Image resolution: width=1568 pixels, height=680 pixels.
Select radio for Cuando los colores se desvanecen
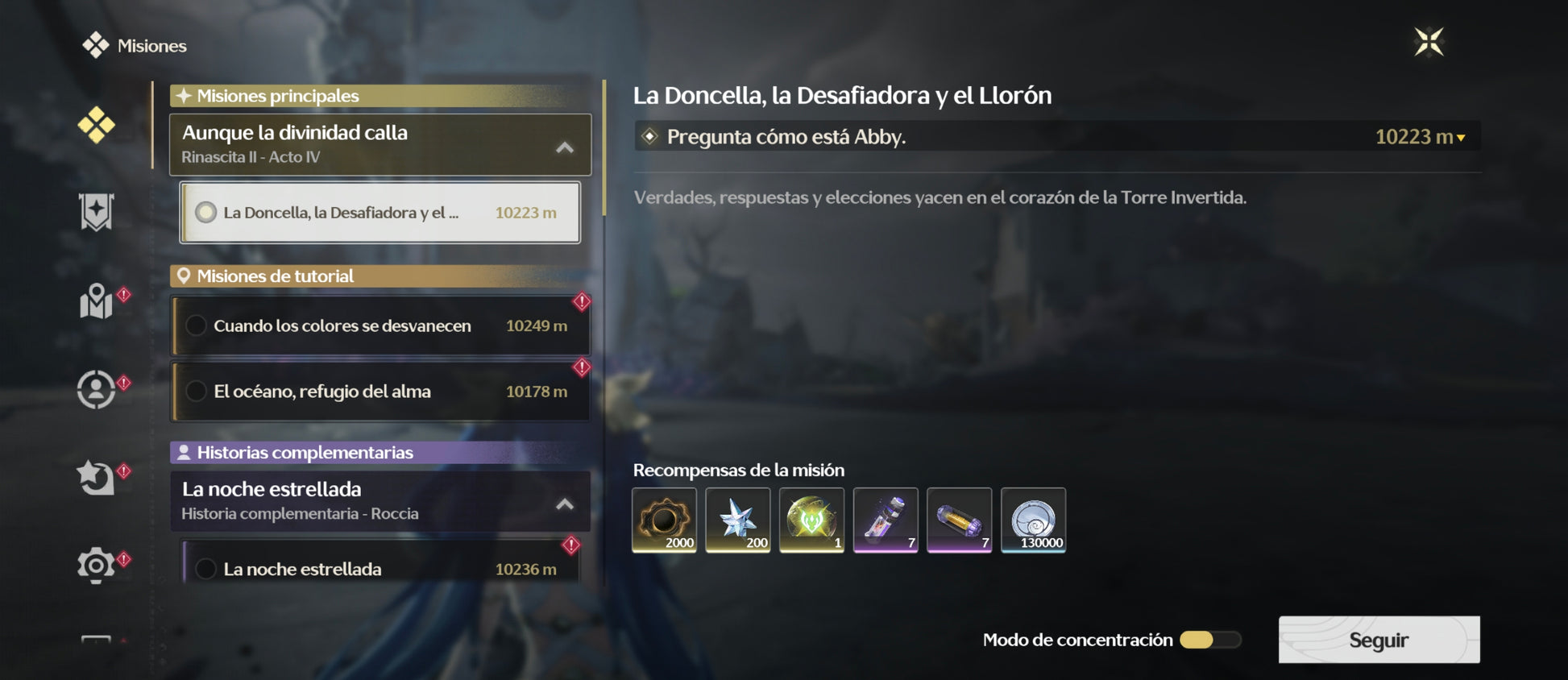tap(196, 325)
